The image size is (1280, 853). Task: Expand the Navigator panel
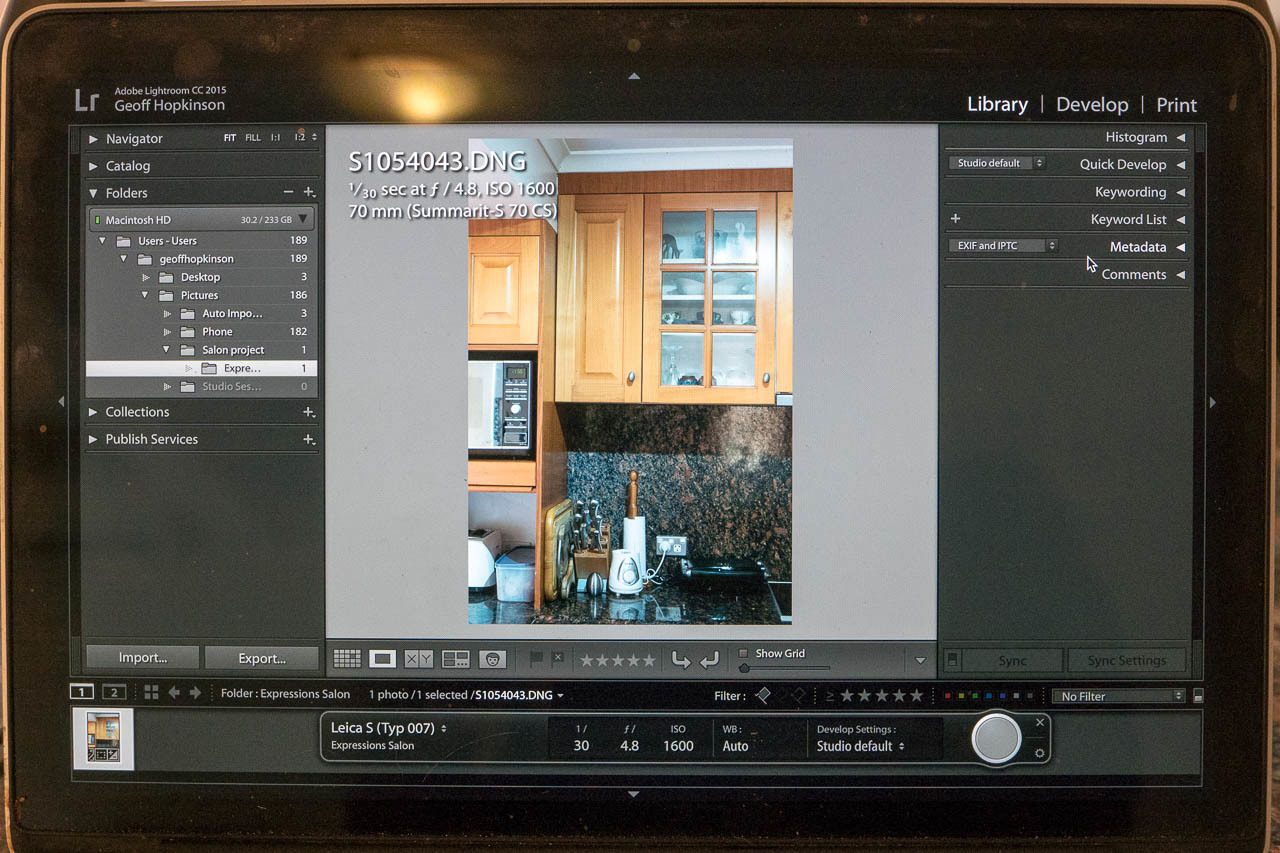(93, 139)
